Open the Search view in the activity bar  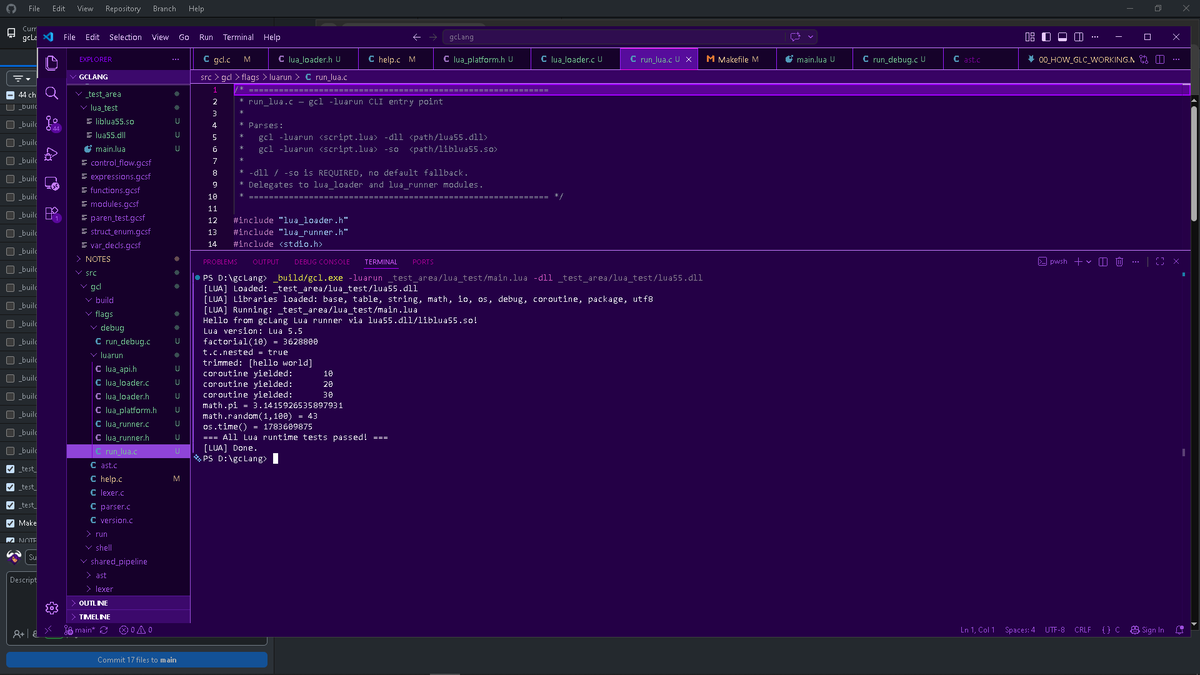tap(52, 93)
